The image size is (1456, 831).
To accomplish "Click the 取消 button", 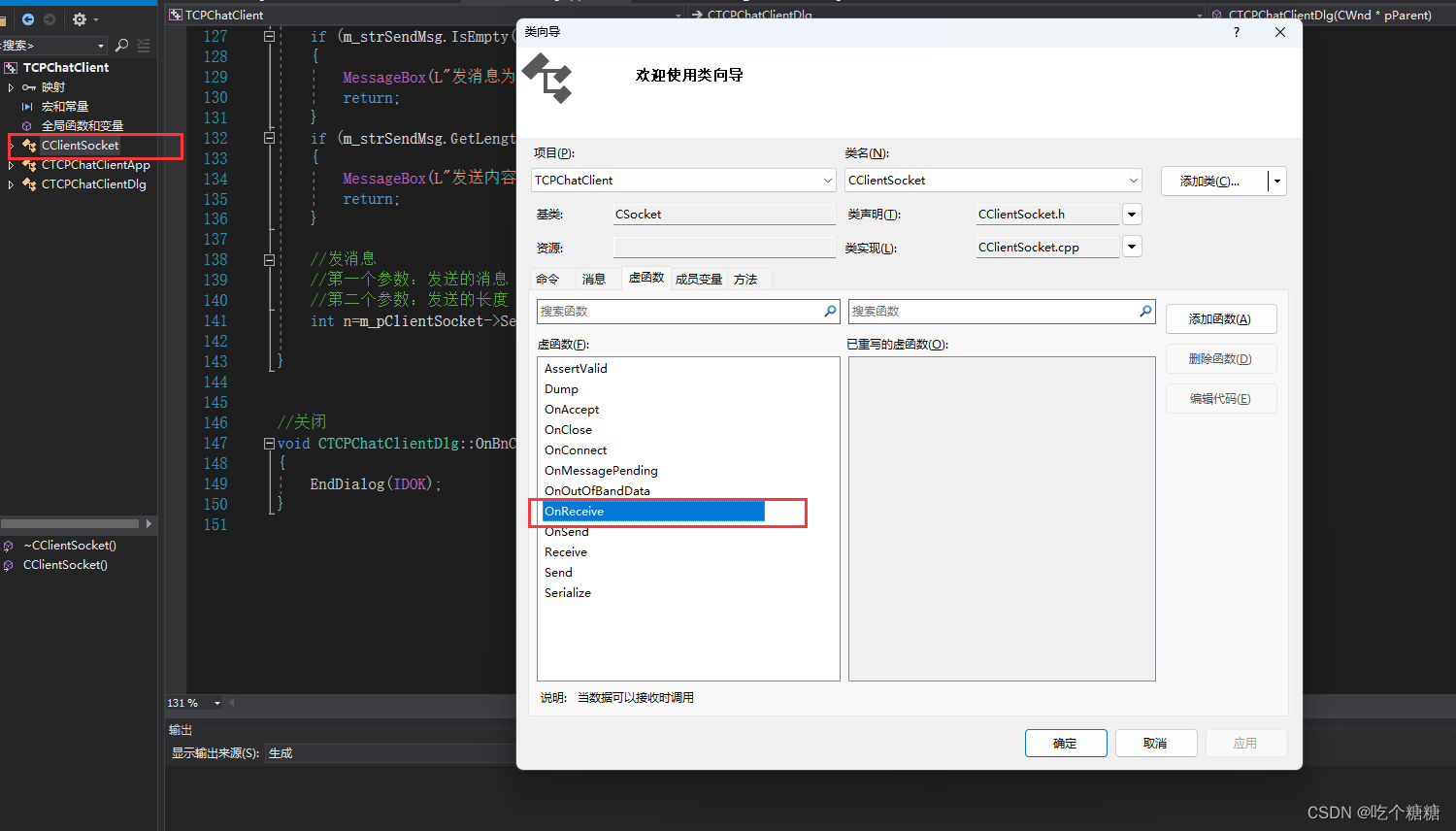I will click(x=1155, y=744).
